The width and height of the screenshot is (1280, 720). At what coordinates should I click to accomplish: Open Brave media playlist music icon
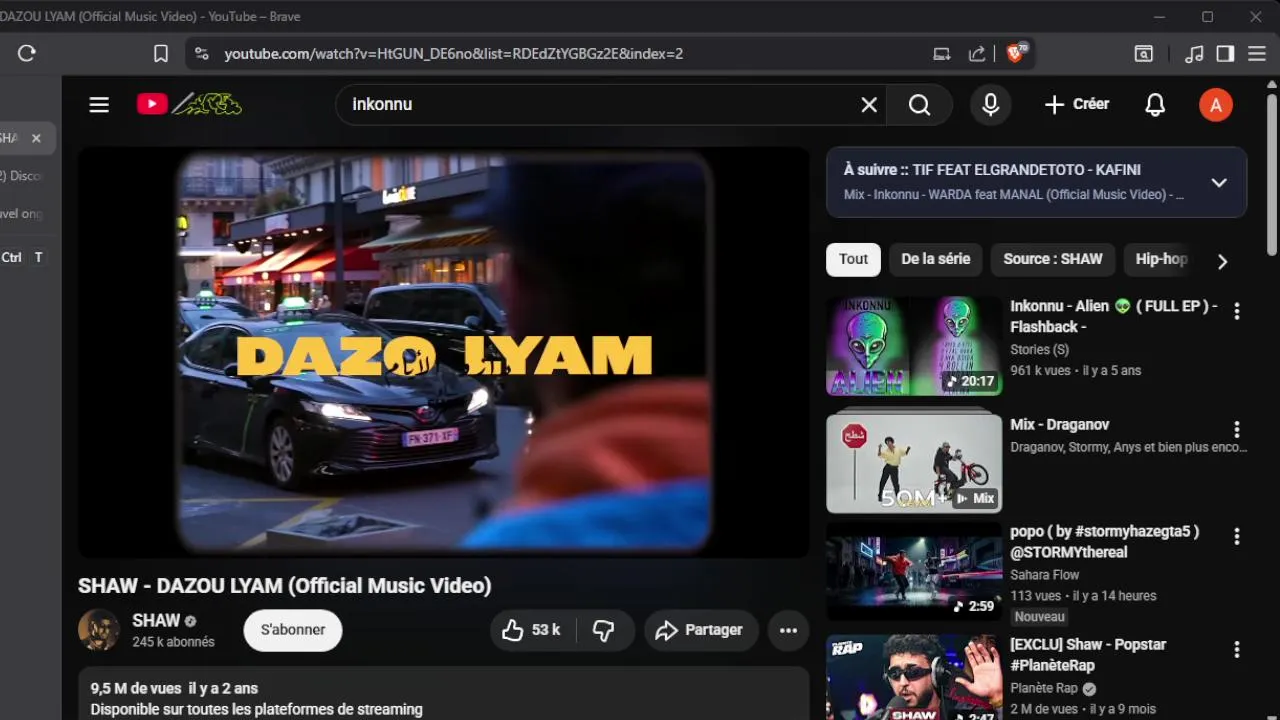(1194, 54)
